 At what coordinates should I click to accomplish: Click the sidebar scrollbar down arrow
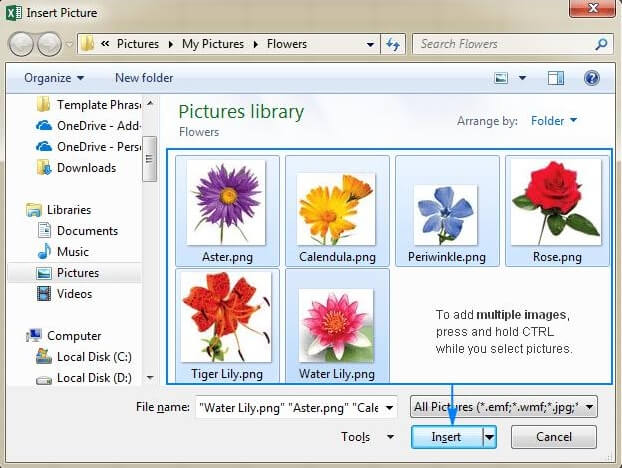[x=150, y=377]
